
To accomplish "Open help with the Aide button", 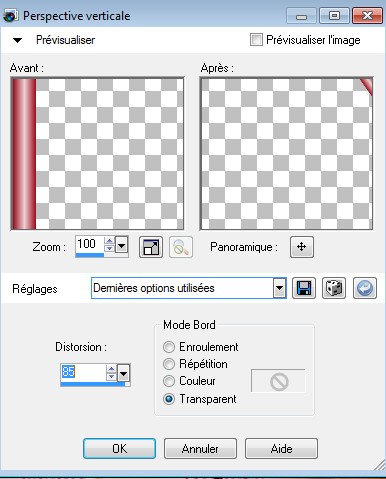I will click(x=281, y=449).
